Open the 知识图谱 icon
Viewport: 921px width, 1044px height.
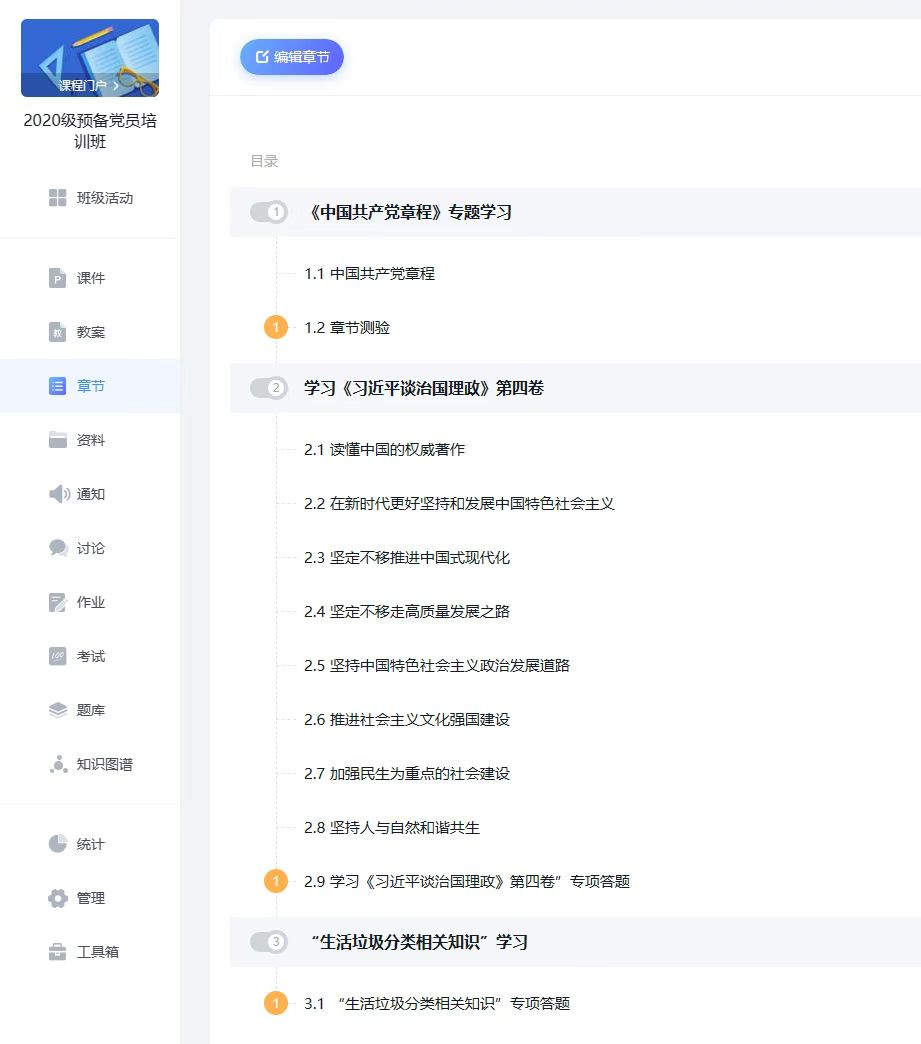pos(58,764)
